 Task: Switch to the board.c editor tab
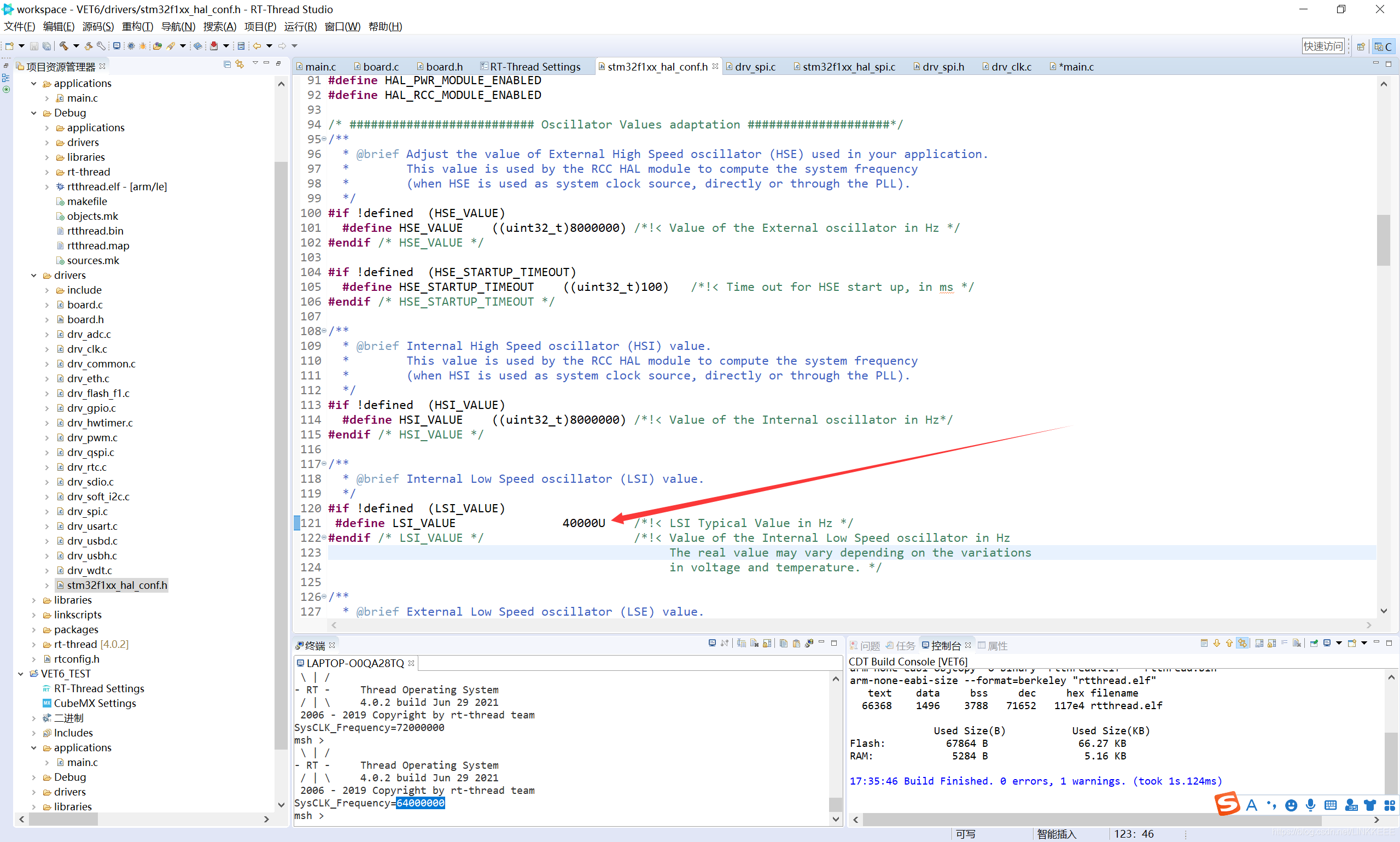pyautogui.click(x=376, y=67)
